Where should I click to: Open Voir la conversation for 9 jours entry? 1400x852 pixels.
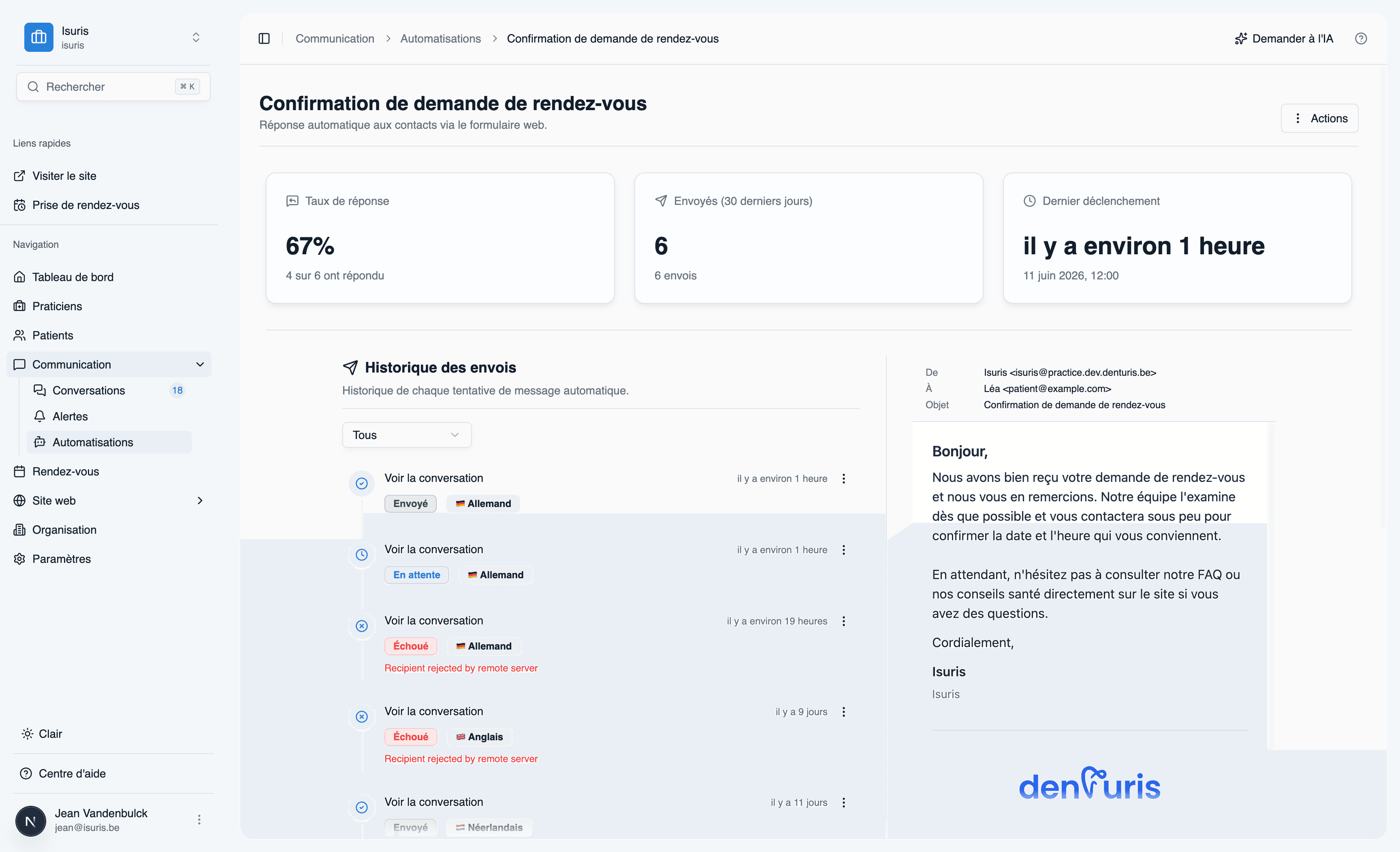(x=433, y=712)
